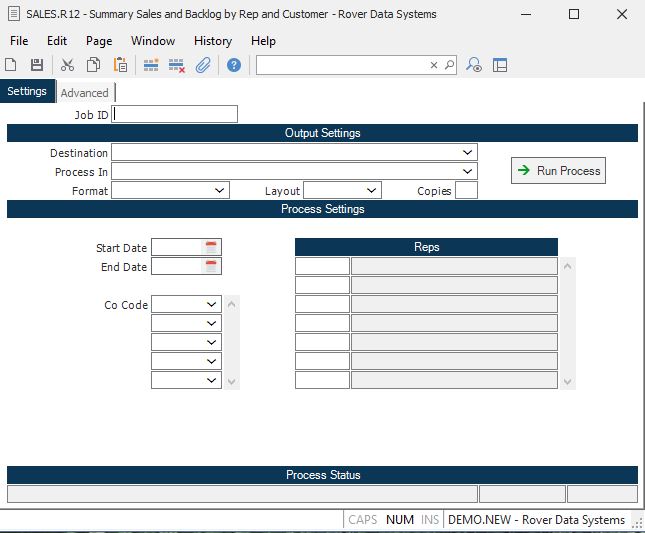Expand the Destination dropdown
Image resolution: width=645 pixels, height=533 pixels.
pos(468,153)
